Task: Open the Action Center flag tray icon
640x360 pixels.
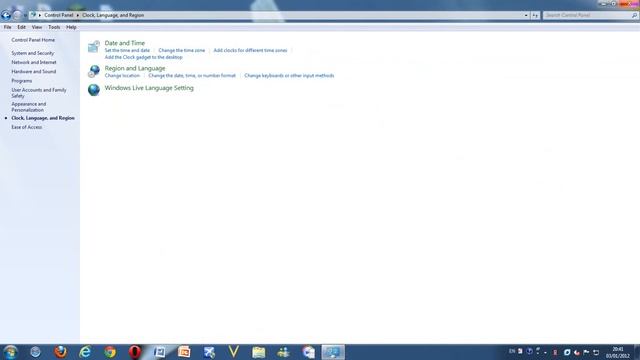Action: [x=586, y=352]
